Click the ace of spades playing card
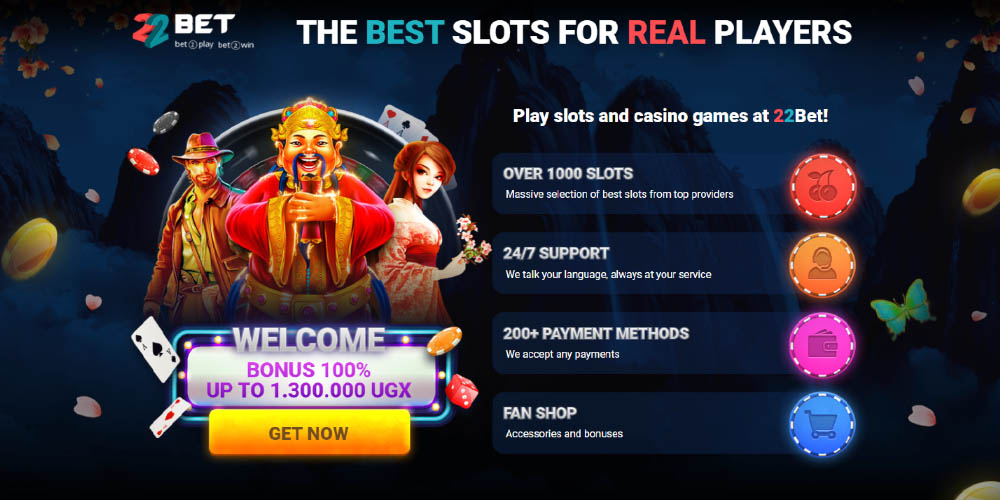1000x500 pixels. coord(155,348)
